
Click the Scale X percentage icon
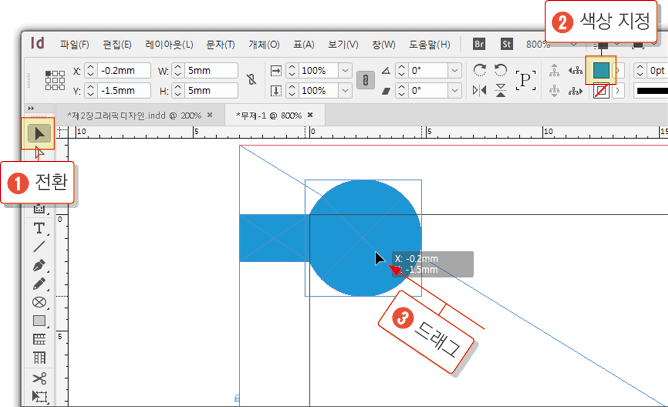(x=276, y=70)
